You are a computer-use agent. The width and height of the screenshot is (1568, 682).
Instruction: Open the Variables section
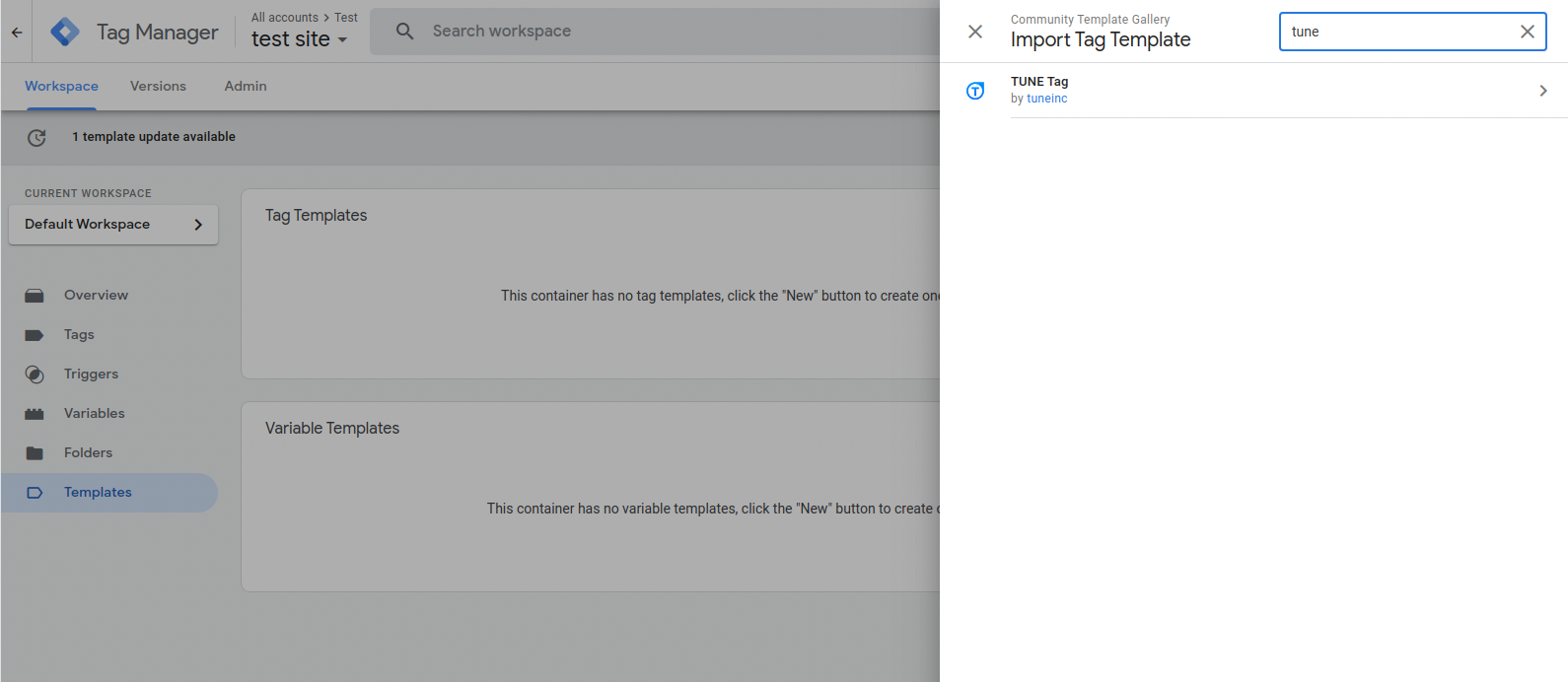tap(108, 414)
